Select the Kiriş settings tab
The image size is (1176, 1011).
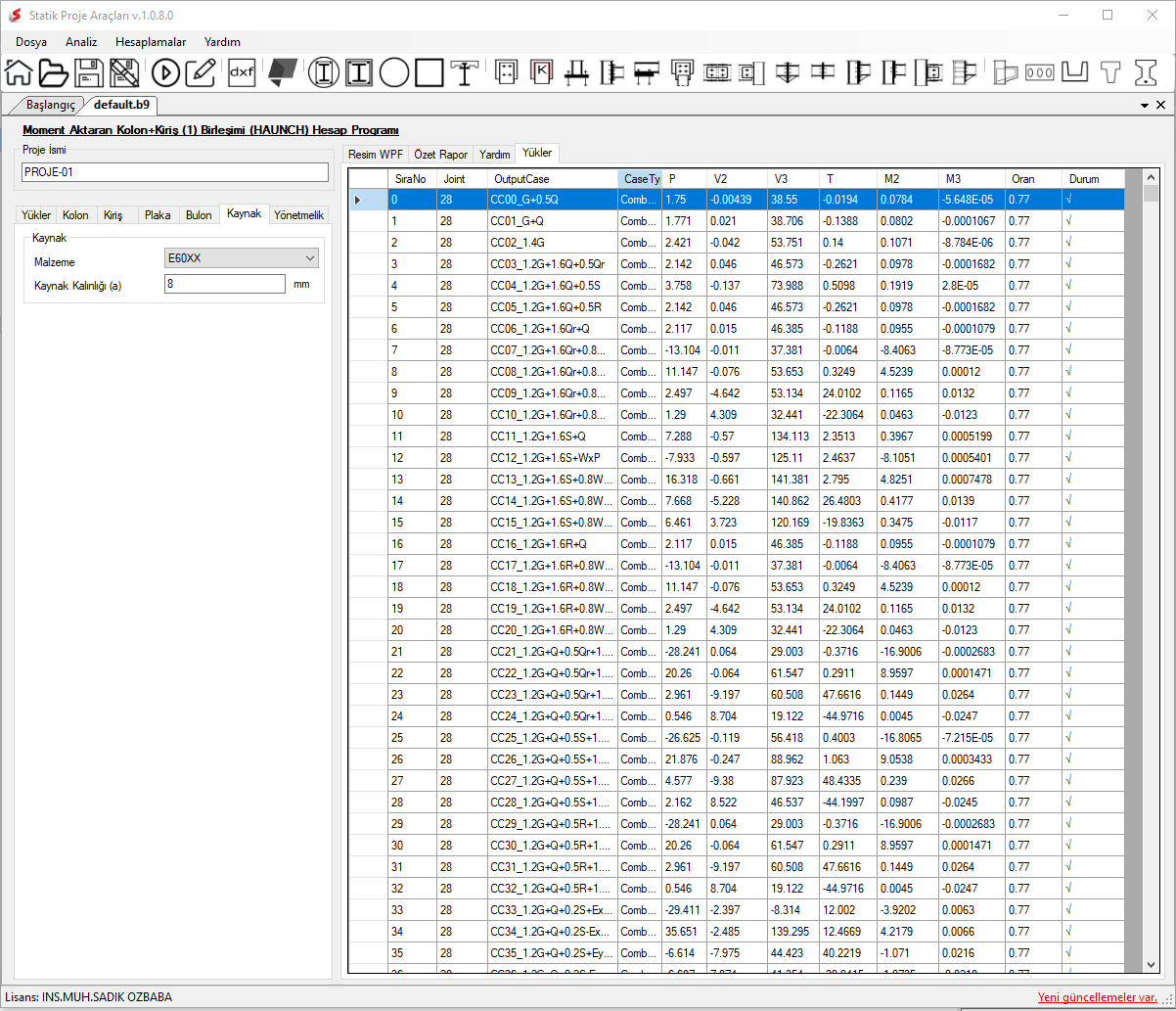[113, 215]
